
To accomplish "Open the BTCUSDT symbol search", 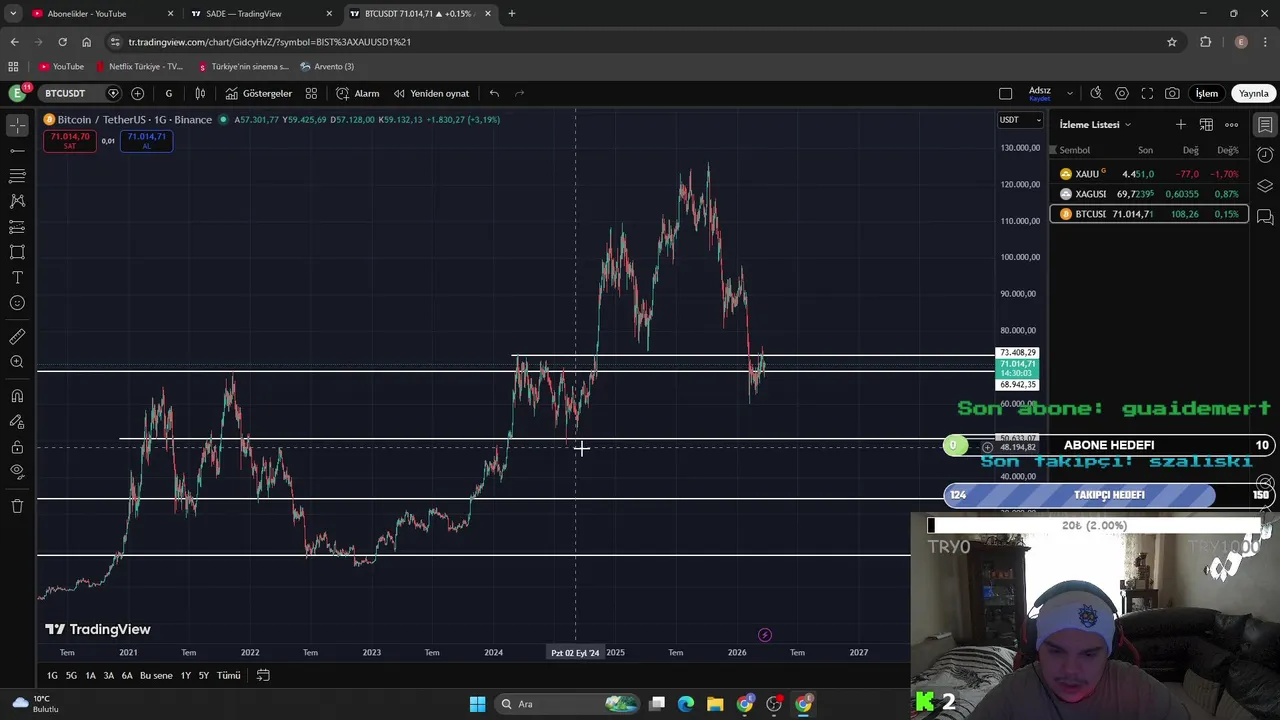I will click(x=66, y=93).
